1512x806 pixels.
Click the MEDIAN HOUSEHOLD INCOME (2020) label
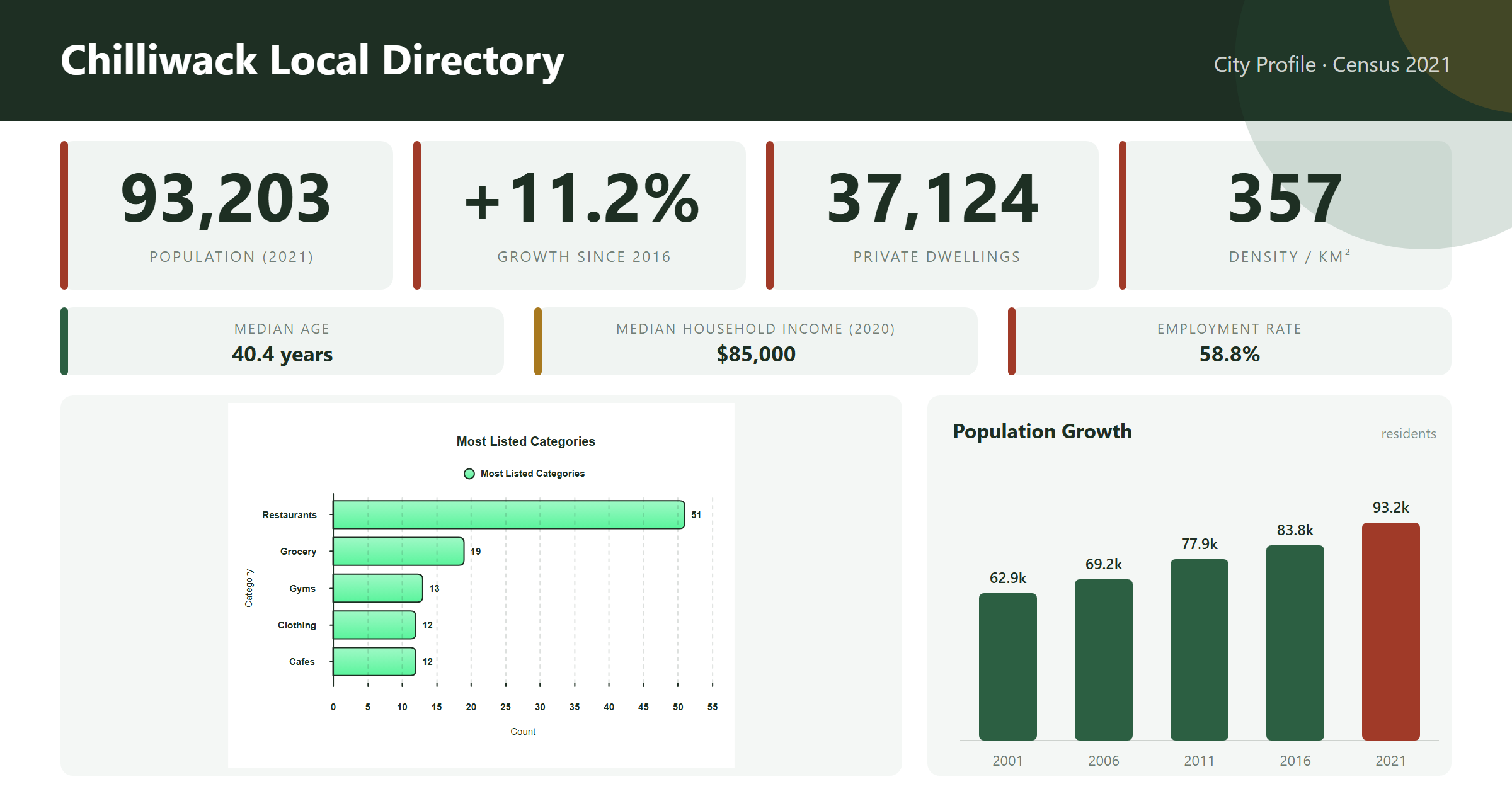(756, 329)
